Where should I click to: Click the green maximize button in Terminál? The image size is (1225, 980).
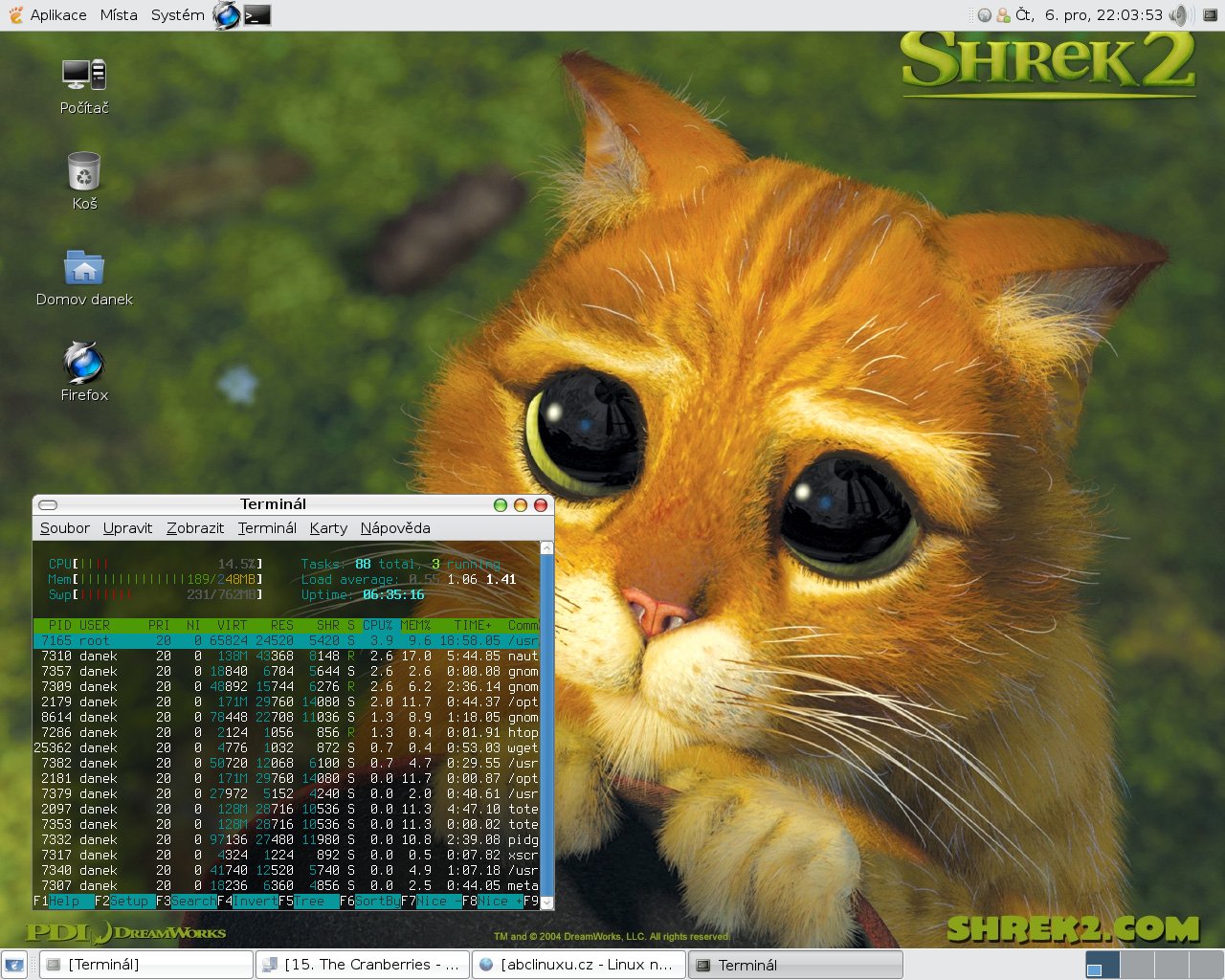coord(501,504)
